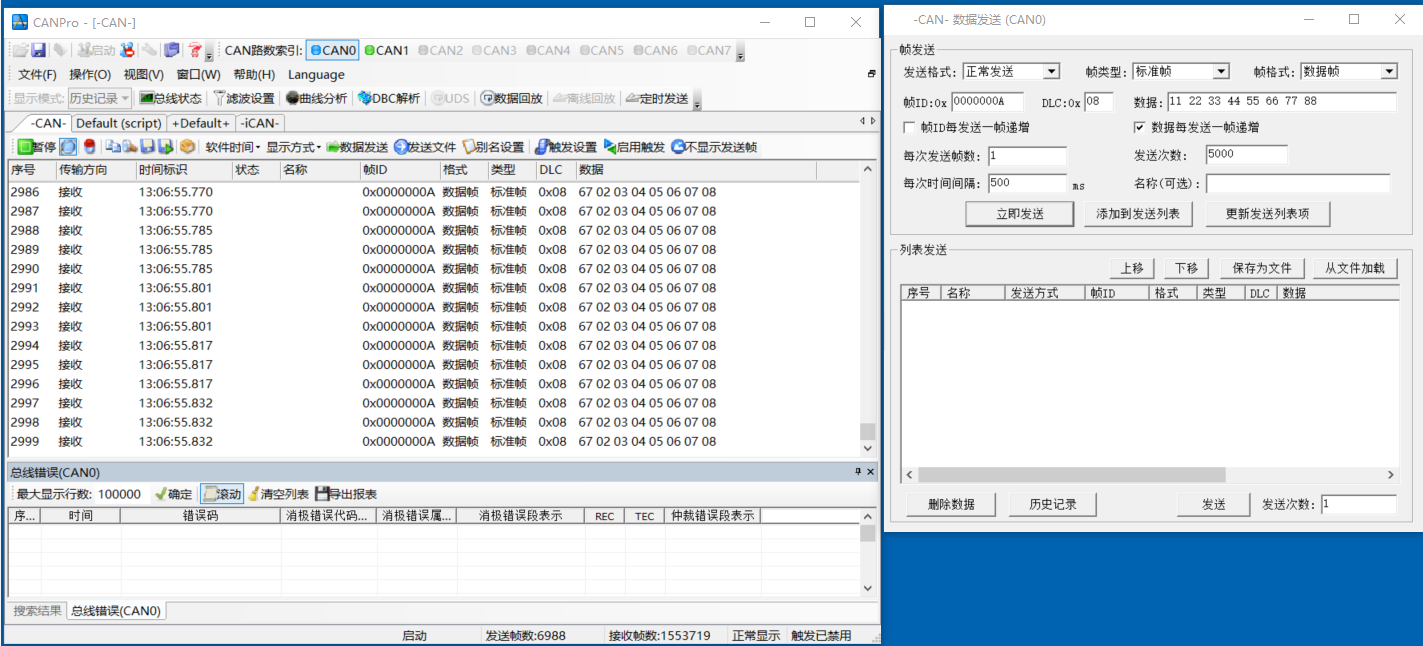The image size is (1423, 646).
Task: Open 触发设置 trigger settings
Action: coord(565,147)
